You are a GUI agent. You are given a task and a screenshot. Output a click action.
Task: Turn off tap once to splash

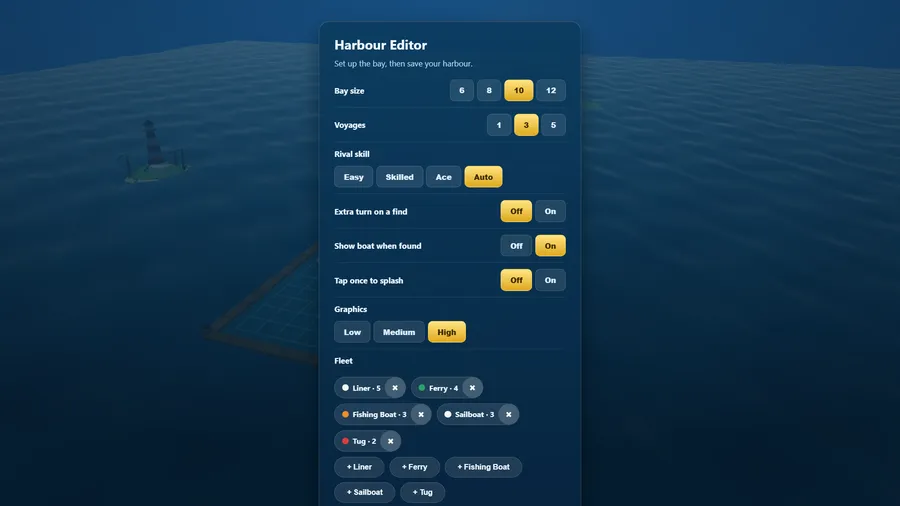(x=516, y=280)
